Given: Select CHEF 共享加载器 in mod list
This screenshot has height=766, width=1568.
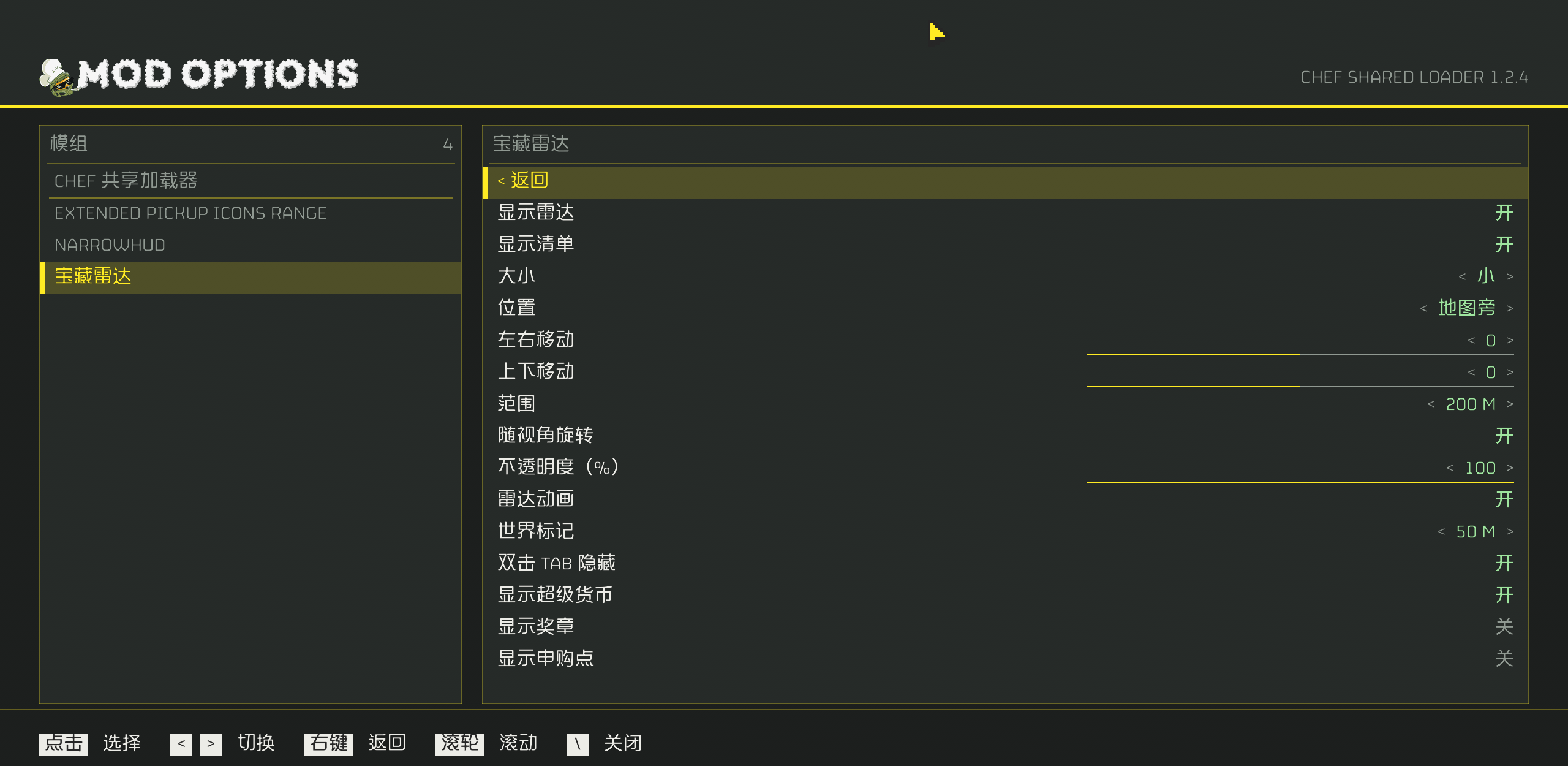Looking at the screenshot, I should (x=251, y=181).
